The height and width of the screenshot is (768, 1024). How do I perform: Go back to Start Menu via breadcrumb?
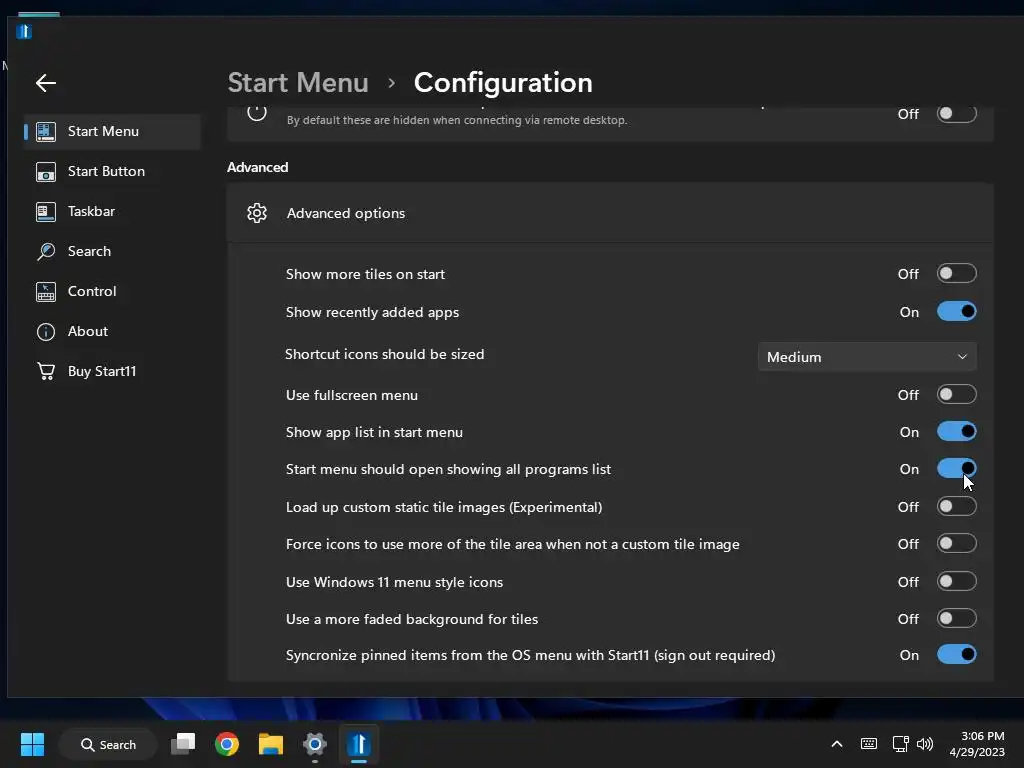point(298,83)
